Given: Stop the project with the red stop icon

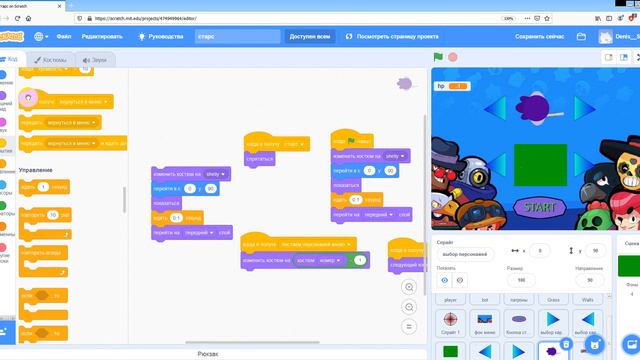Looking at the screenshot, I should tap(453, 57).
